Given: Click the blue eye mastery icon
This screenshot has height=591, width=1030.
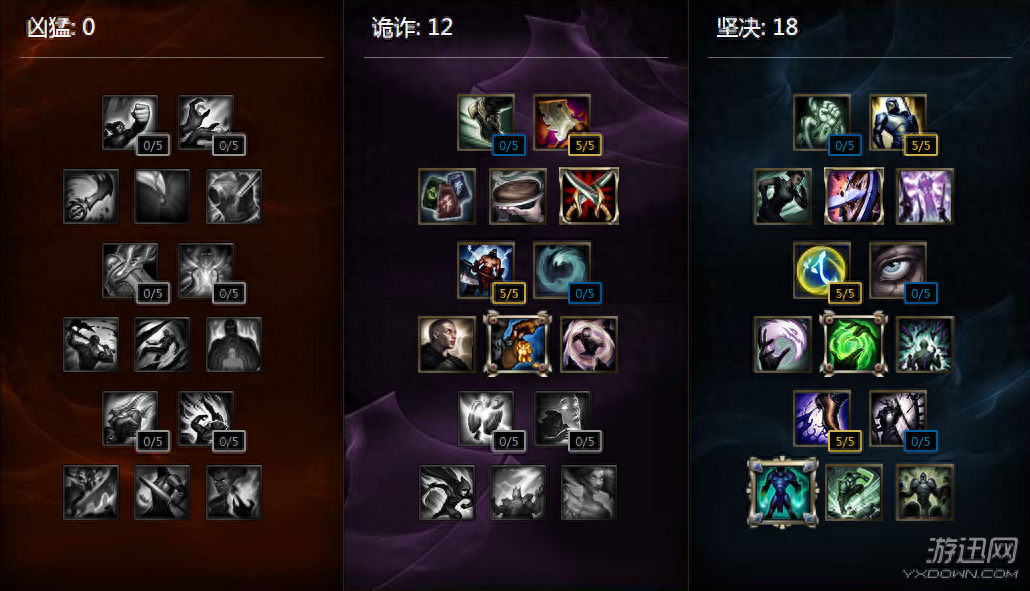Looking at the screenshot, I should click(x=897, y=270).
